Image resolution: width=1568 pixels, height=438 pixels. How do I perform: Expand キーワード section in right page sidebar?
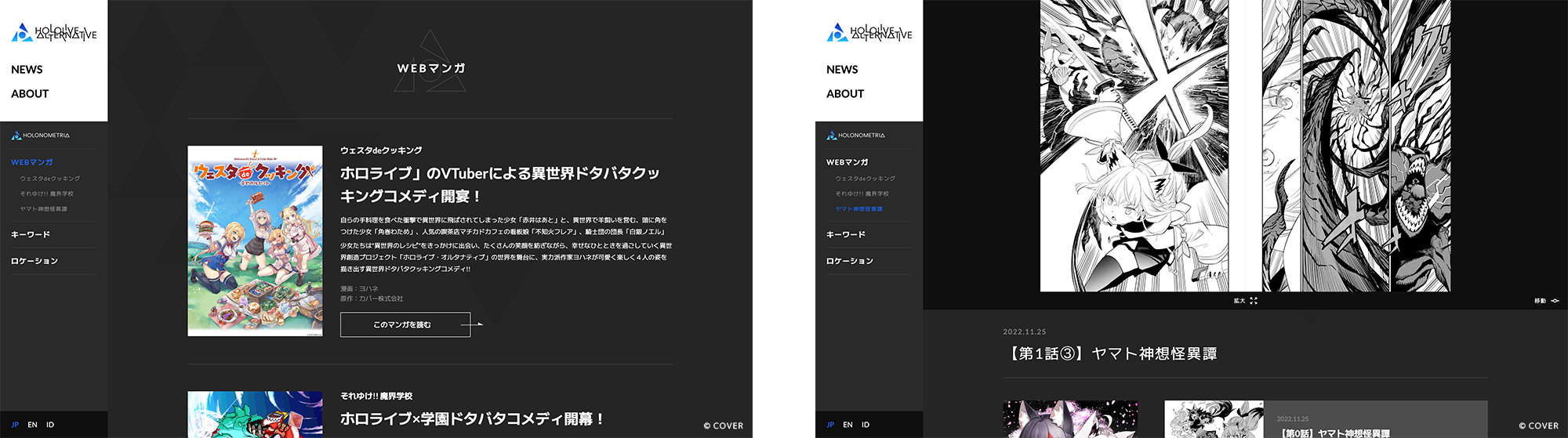[846, 234]
